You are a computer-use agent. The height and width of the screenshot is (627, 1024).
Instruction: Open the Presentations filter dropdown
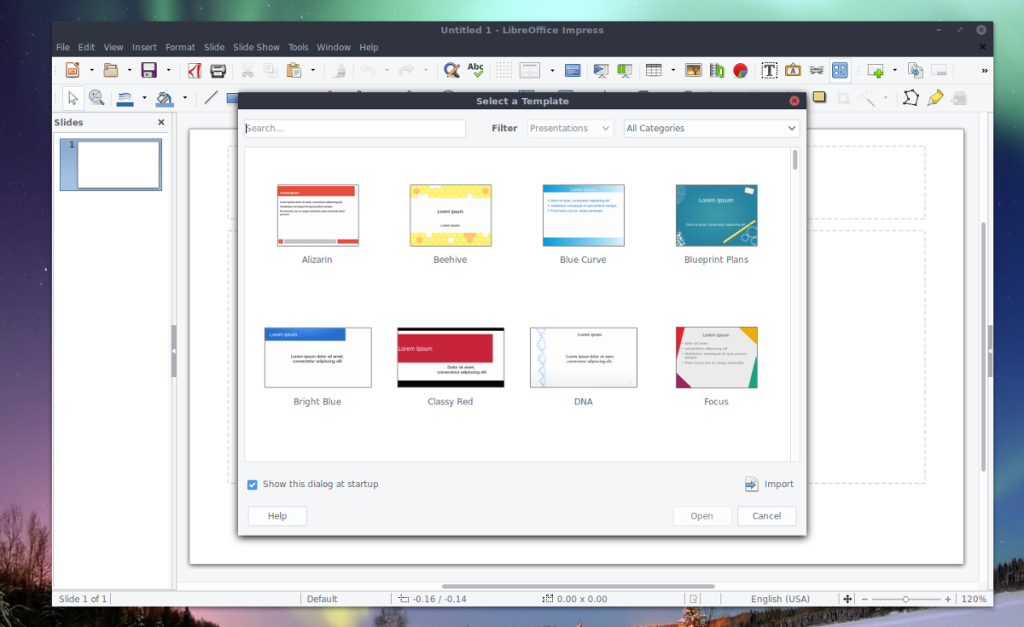coord(570,128)
